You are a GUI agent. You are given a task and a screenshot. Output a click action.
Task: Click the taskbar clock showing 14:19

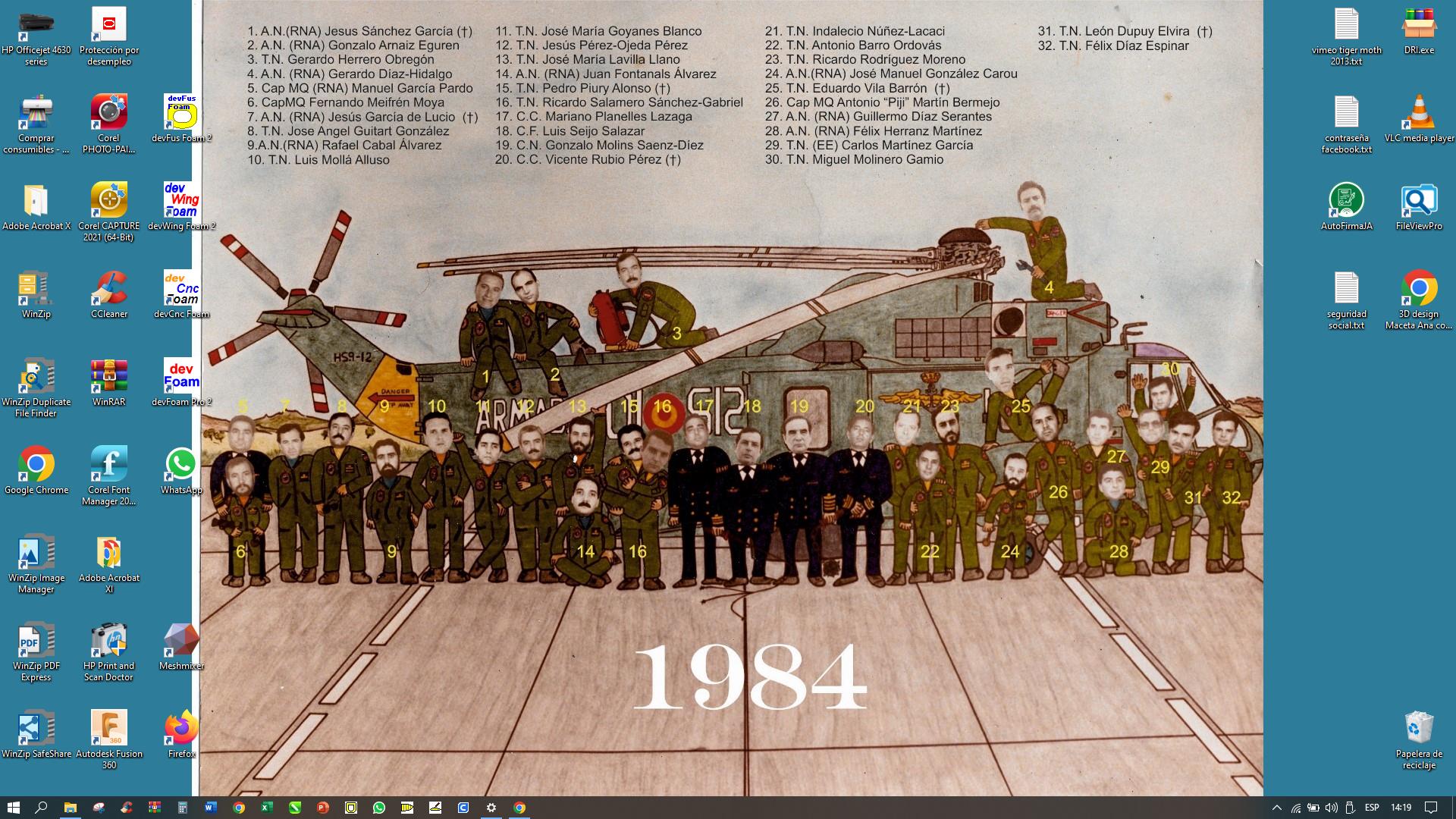pos(1401,808)
